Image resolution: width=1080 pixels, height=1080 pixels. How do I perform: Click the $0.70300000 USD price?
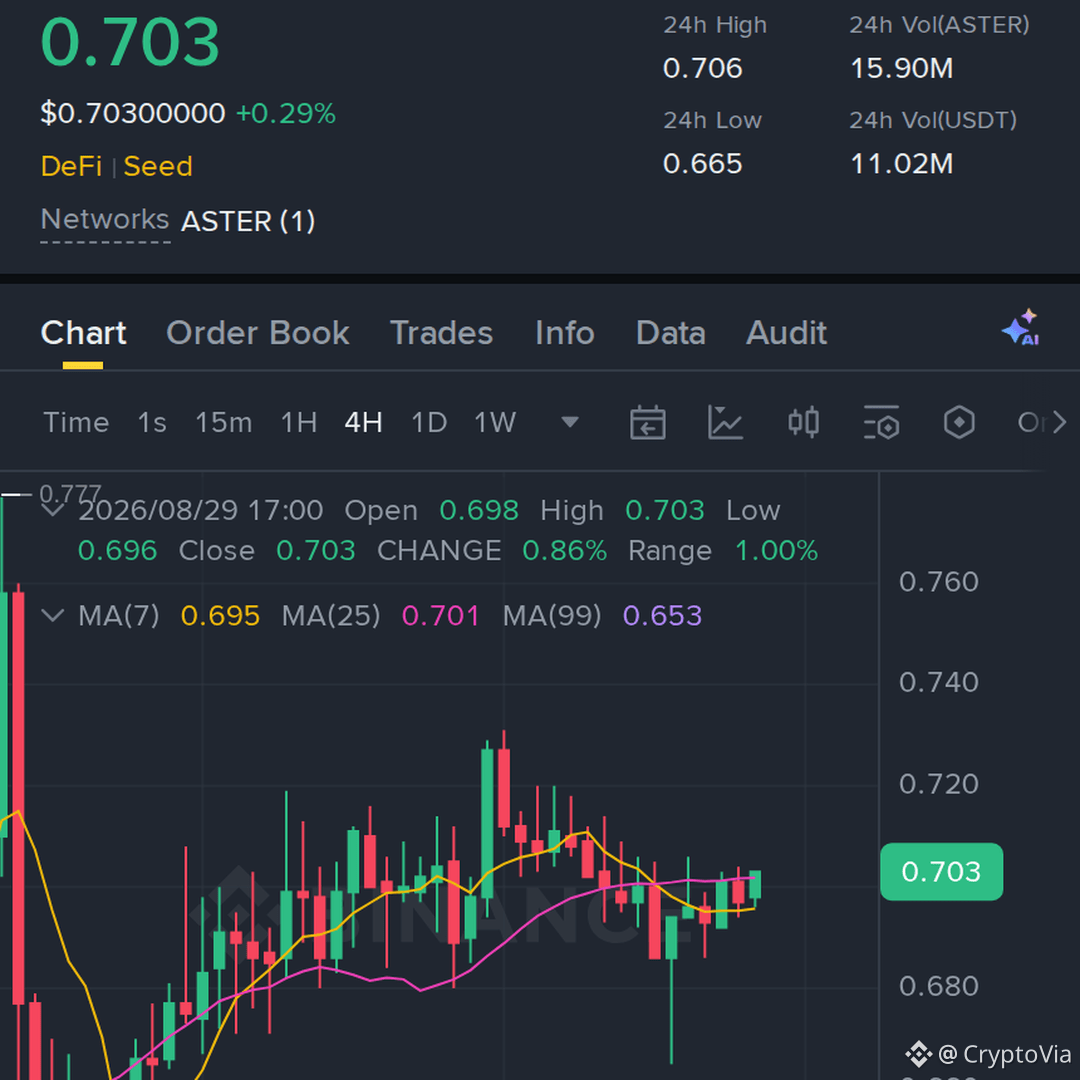[133, 113]
